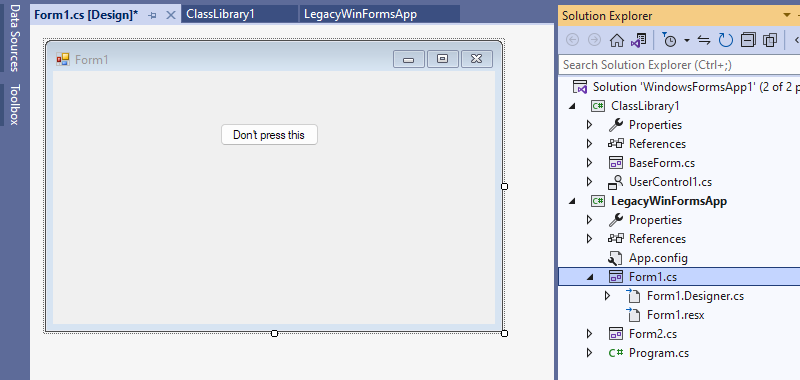The height and width of the screenshot is (380, 800).
Task: Click the App.config file icon
Action: click(x=615, y=258)
